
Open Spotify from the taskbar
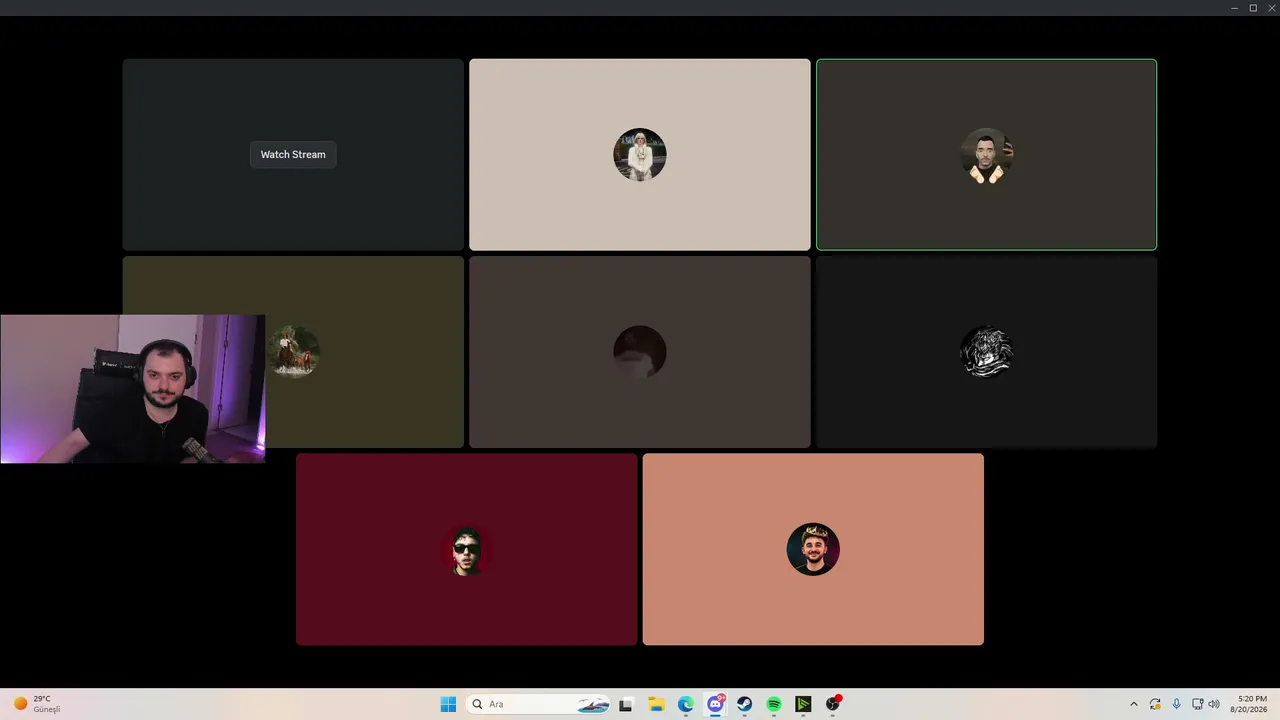tap(774, 704)
